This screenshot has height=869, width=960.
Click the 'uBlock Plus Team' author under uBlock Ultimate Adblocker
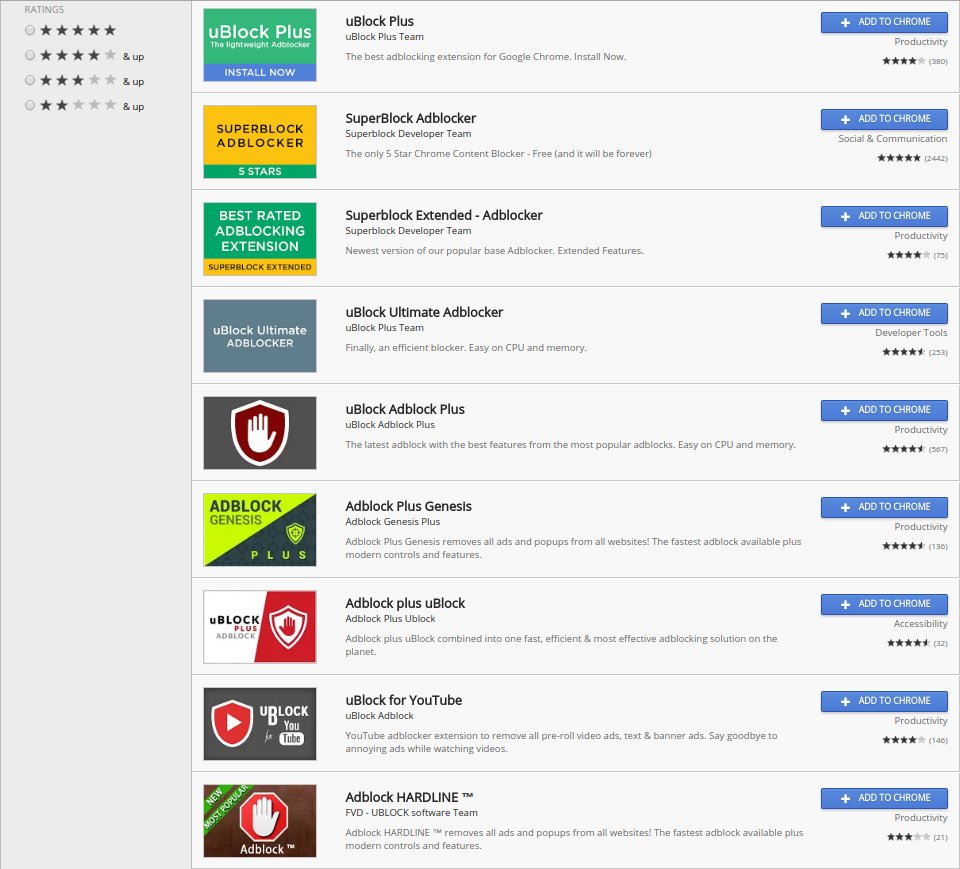tap(384, 328)
